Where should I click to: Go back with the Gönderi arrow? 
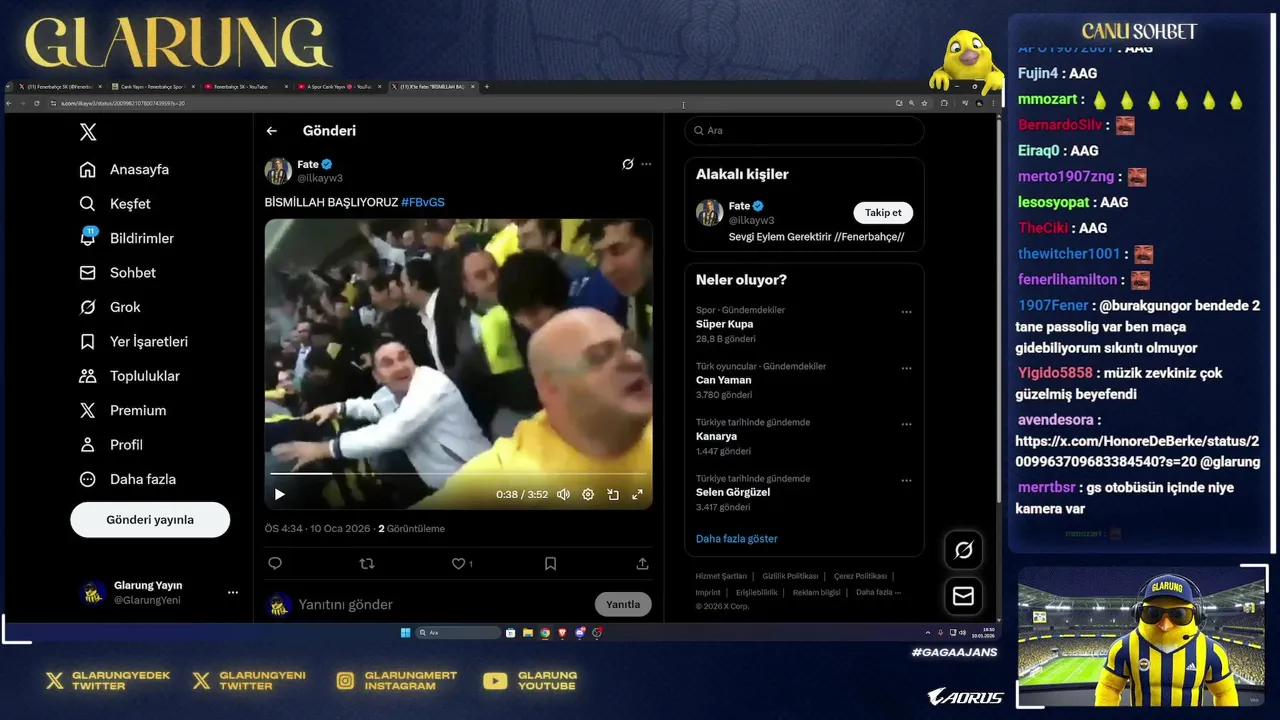[272, 131]
